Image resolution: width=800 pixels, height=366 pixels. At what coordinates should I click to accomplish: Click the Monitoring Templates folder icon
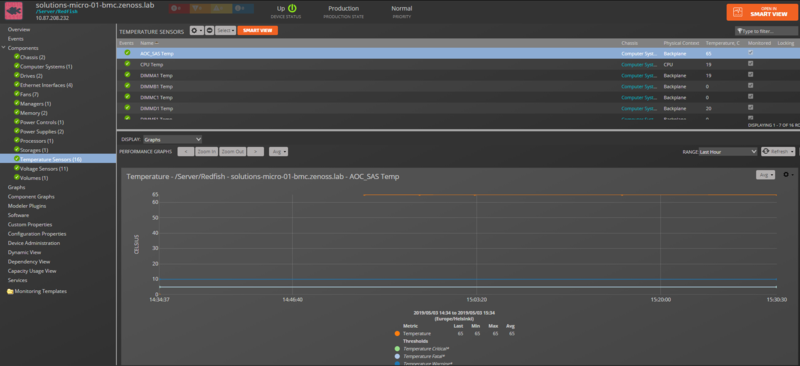click(x=10, y=291)
